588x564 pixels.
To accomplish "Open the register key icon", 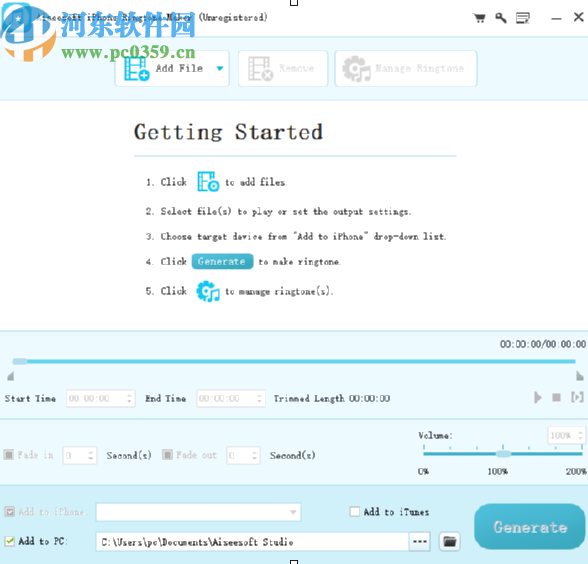I will [501, 18].
